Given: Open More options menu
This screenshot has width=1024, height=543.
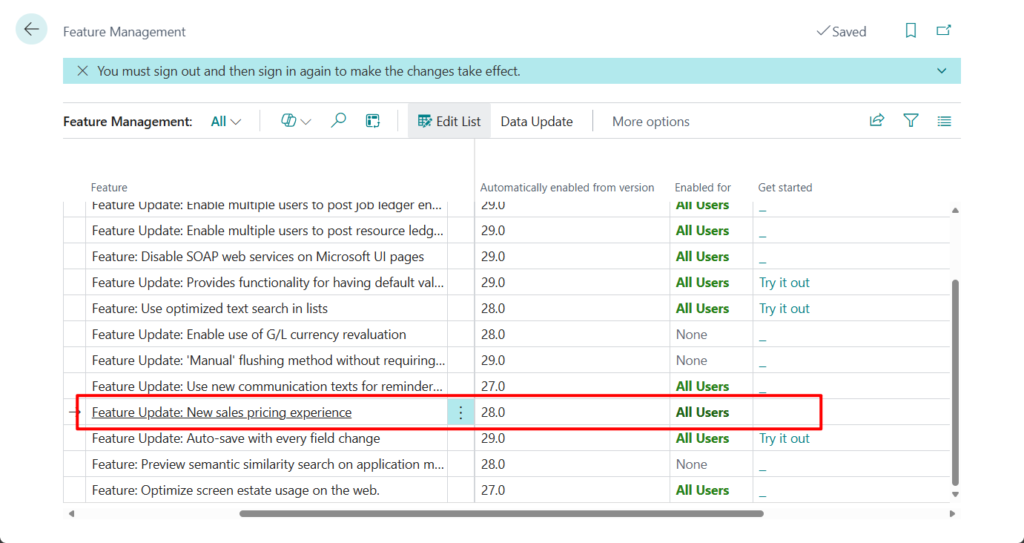Looking at the screenshot, I should click(650, 121).
